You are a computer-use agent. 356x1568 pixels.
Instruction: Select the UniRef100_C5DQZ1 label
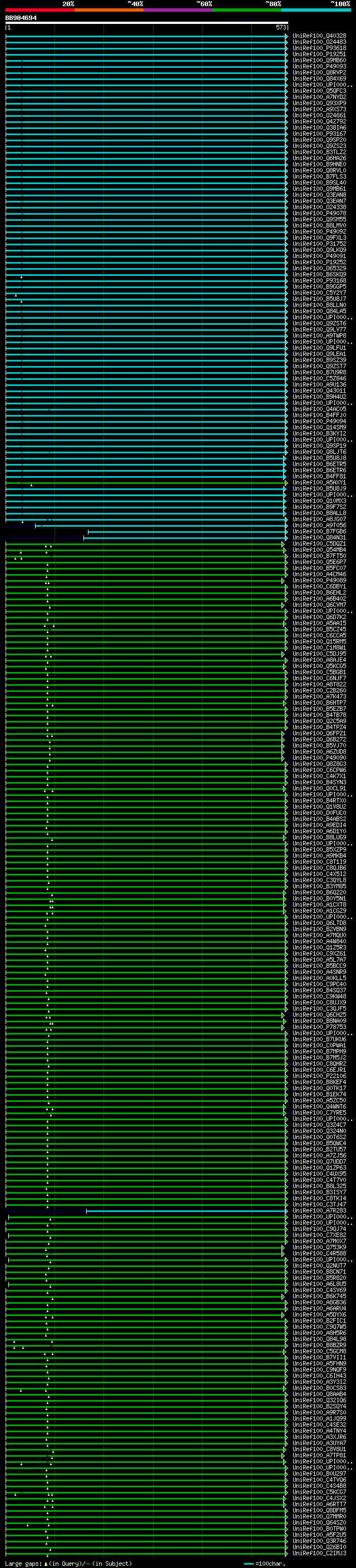(x=319, y=543)
